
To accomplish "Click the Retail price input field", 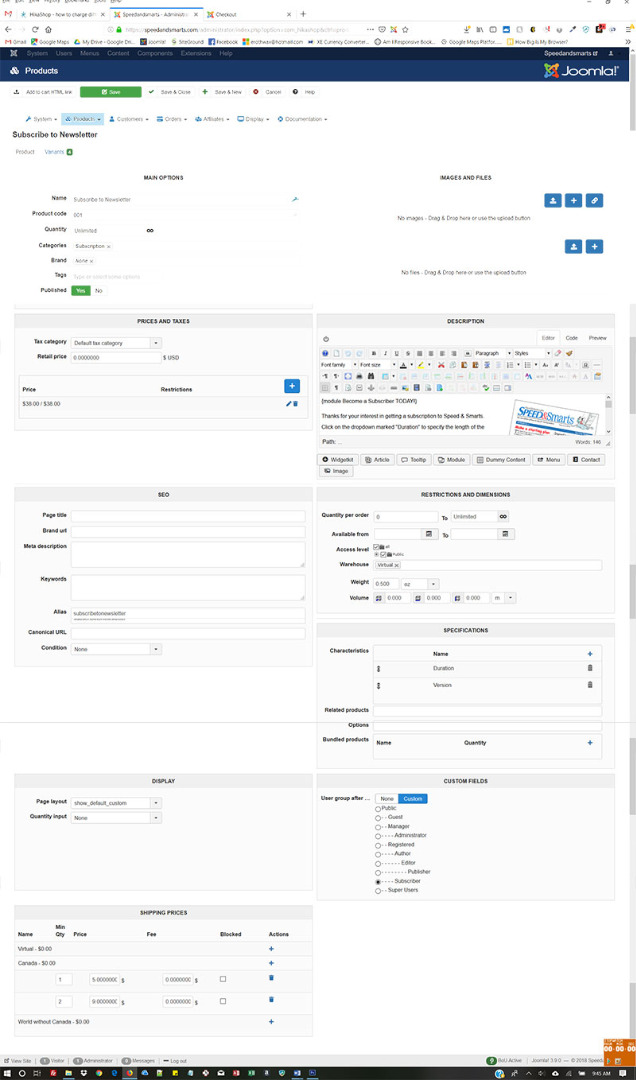I will 116,357.
